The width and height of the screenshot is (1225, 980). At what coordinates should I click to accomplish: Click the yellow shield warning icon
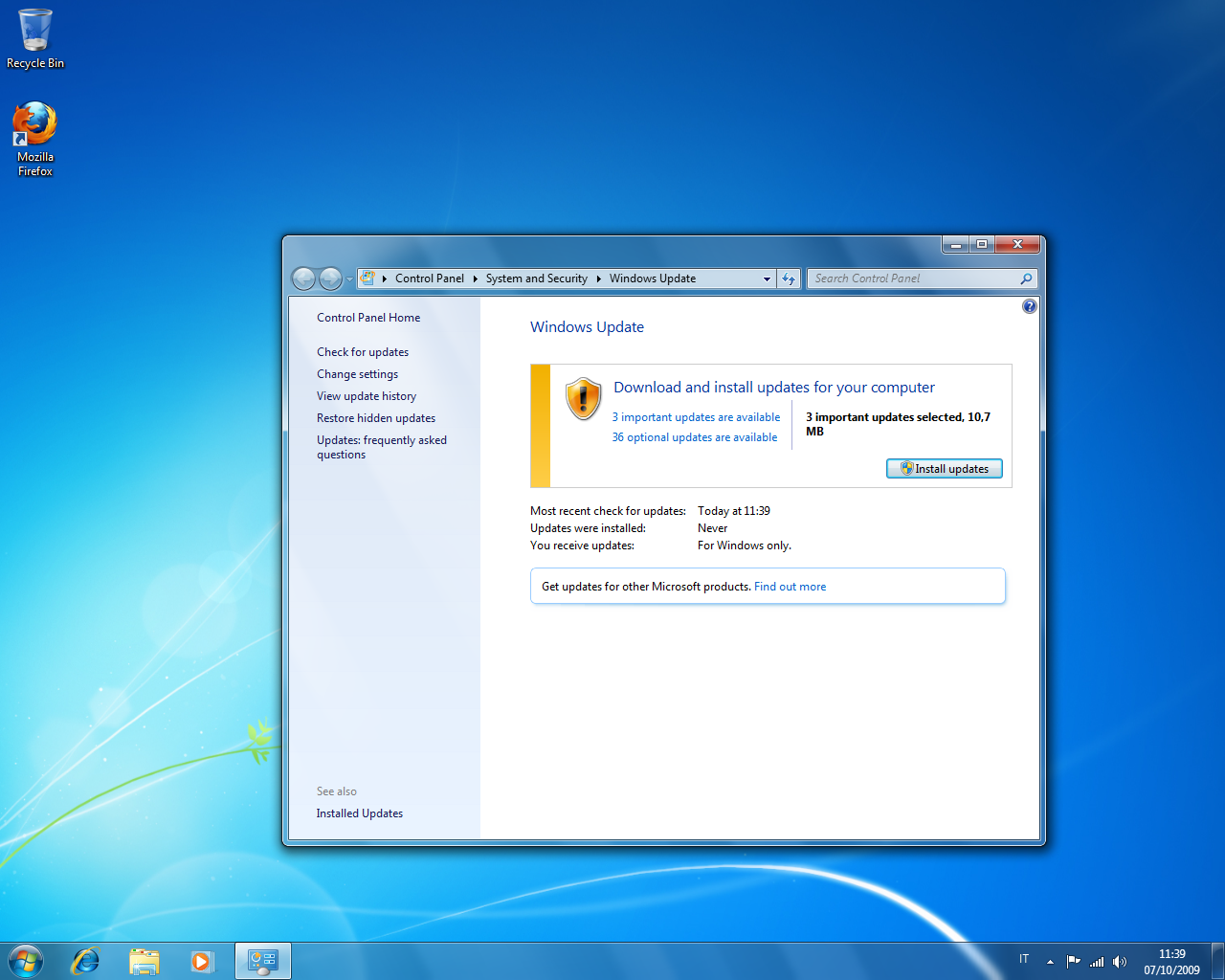pyautogui.click(x=583, y=398)
